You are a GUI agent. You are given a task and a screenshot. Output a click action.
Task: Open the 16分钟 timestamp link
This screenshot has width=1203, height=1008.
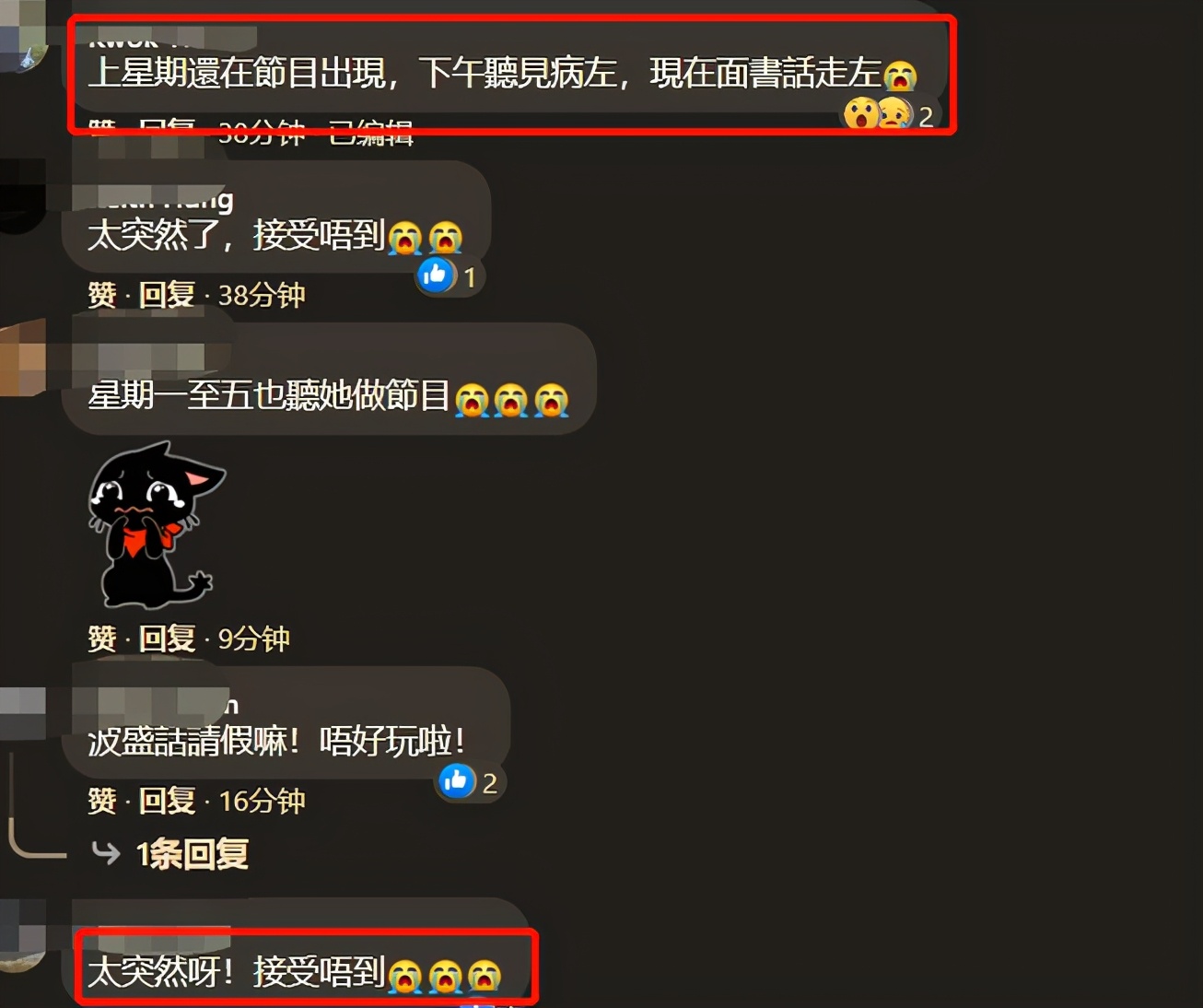click(262, 801)
